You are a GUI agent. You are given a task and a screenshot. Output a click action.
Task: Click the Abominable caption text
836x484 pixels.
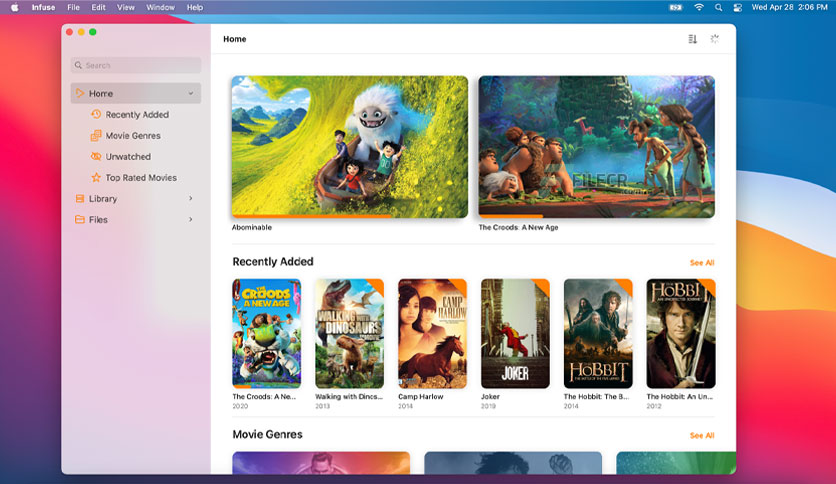(x=252, y=227)
